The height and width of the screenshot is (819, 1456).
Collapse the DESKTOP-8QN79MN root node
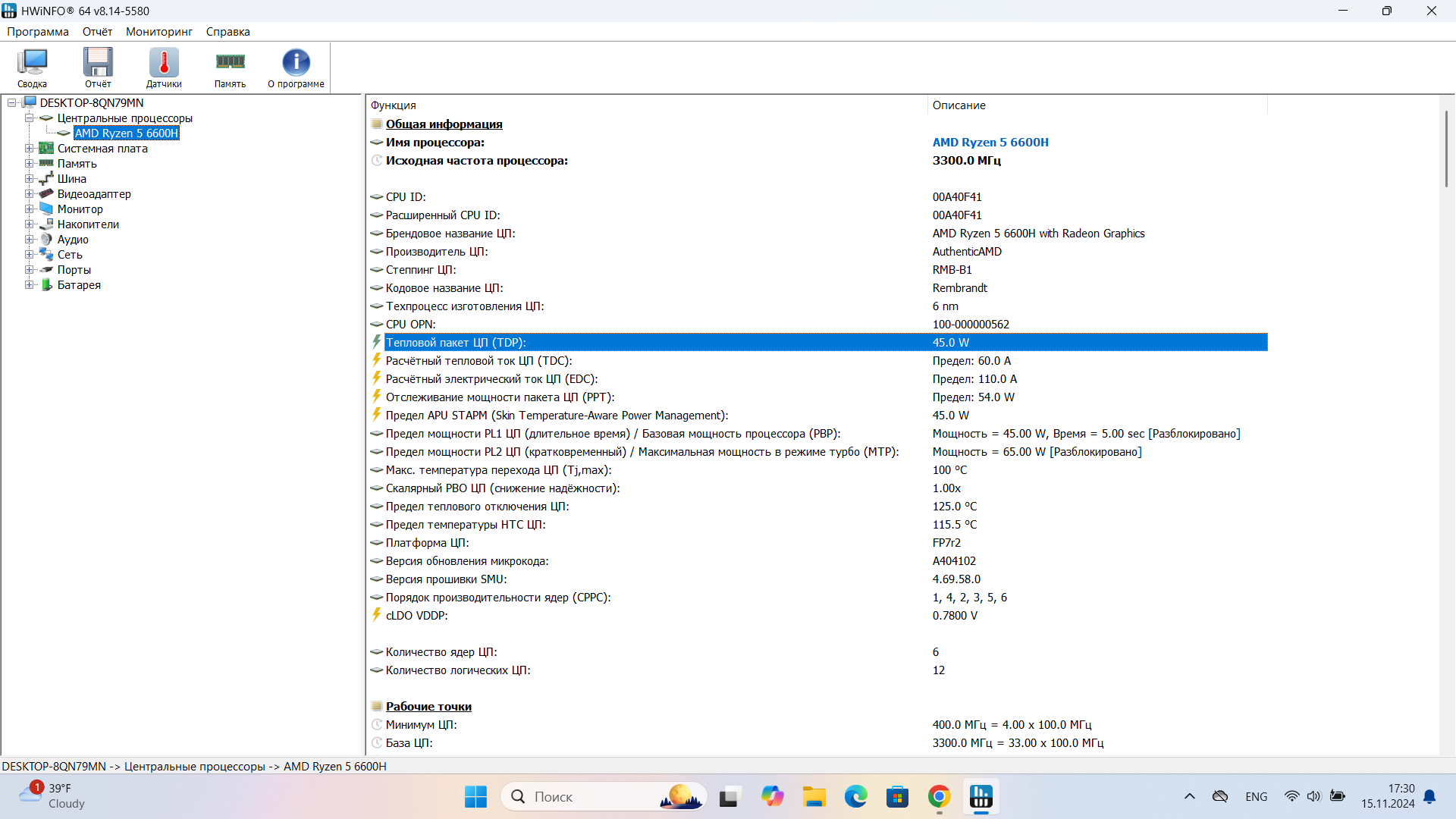(12, 102)
